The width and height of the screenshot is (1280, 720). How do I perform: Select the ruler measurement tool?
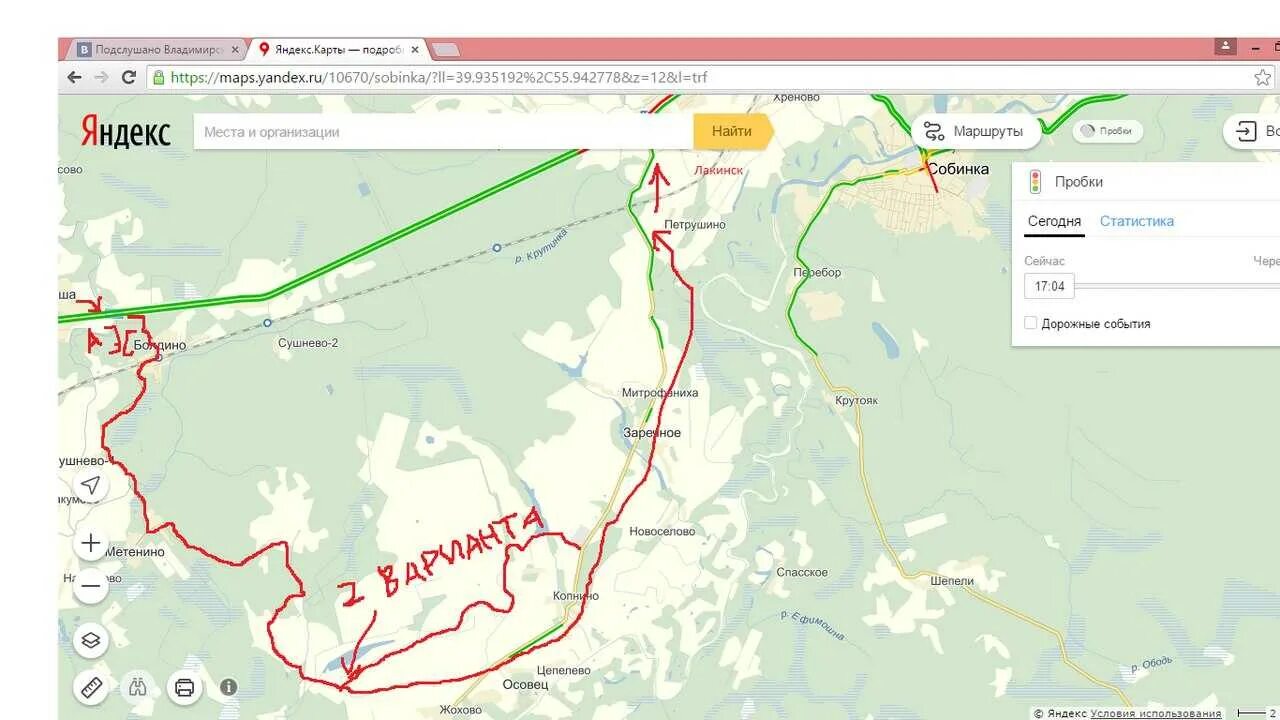click(91, 687)
